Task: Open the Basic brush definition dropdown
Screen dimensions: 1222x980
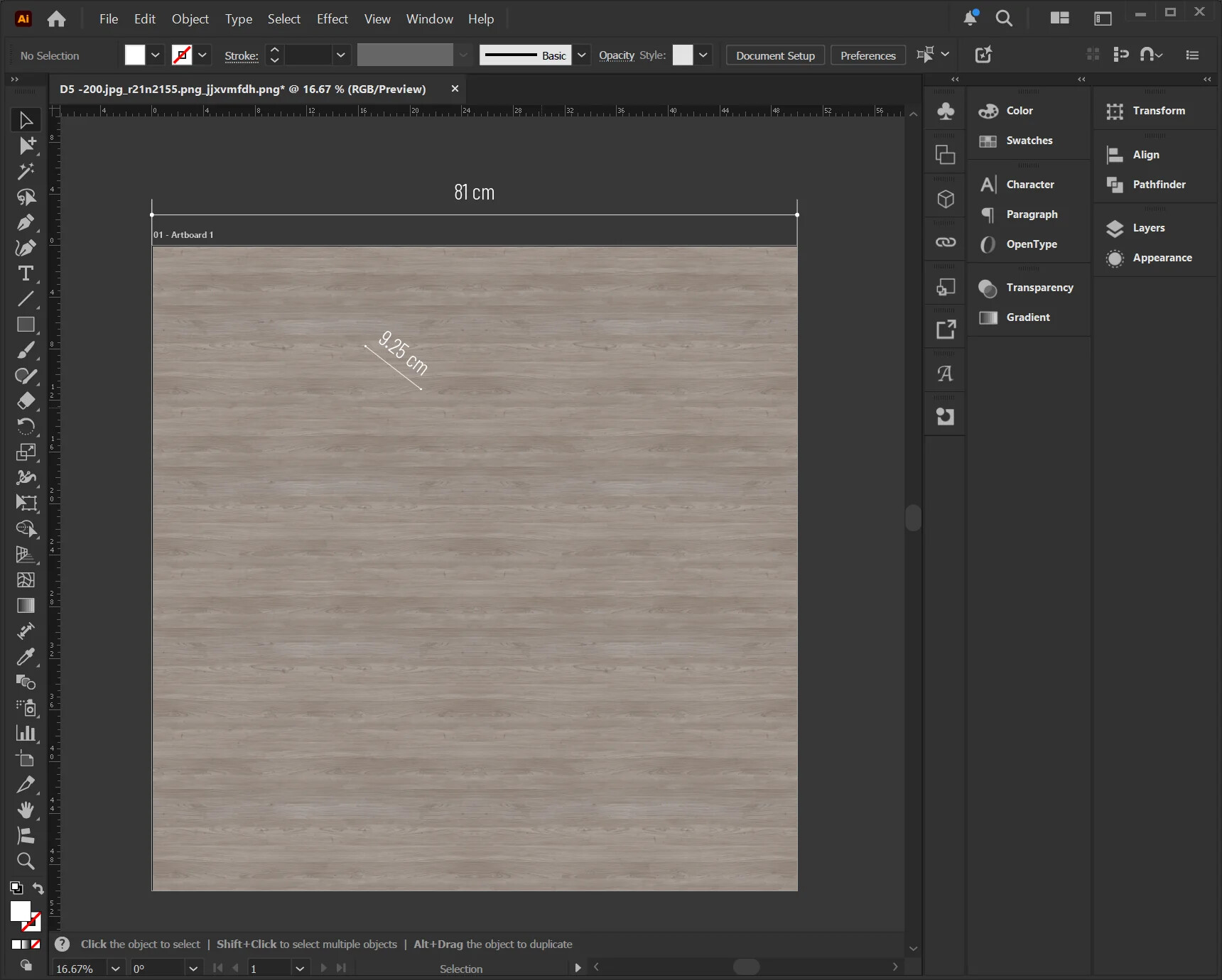Action: coord(582,55)
